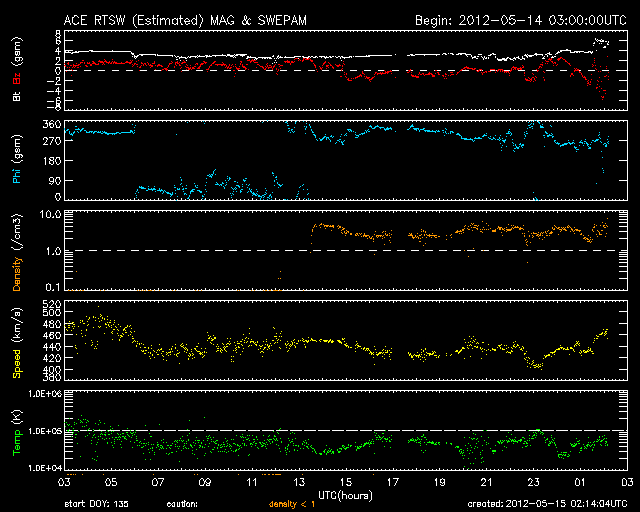This screenshot has width=640, height=512.
Task: Click the 'UTC(hours)' x-axis label
Action: click(x=345, y=496)
